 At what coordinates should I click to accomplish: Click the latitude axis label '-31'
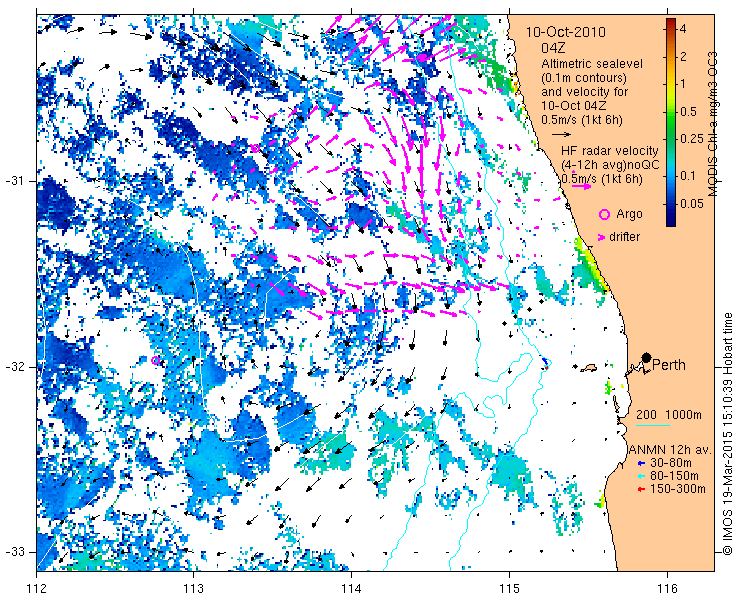coord(14,181)
